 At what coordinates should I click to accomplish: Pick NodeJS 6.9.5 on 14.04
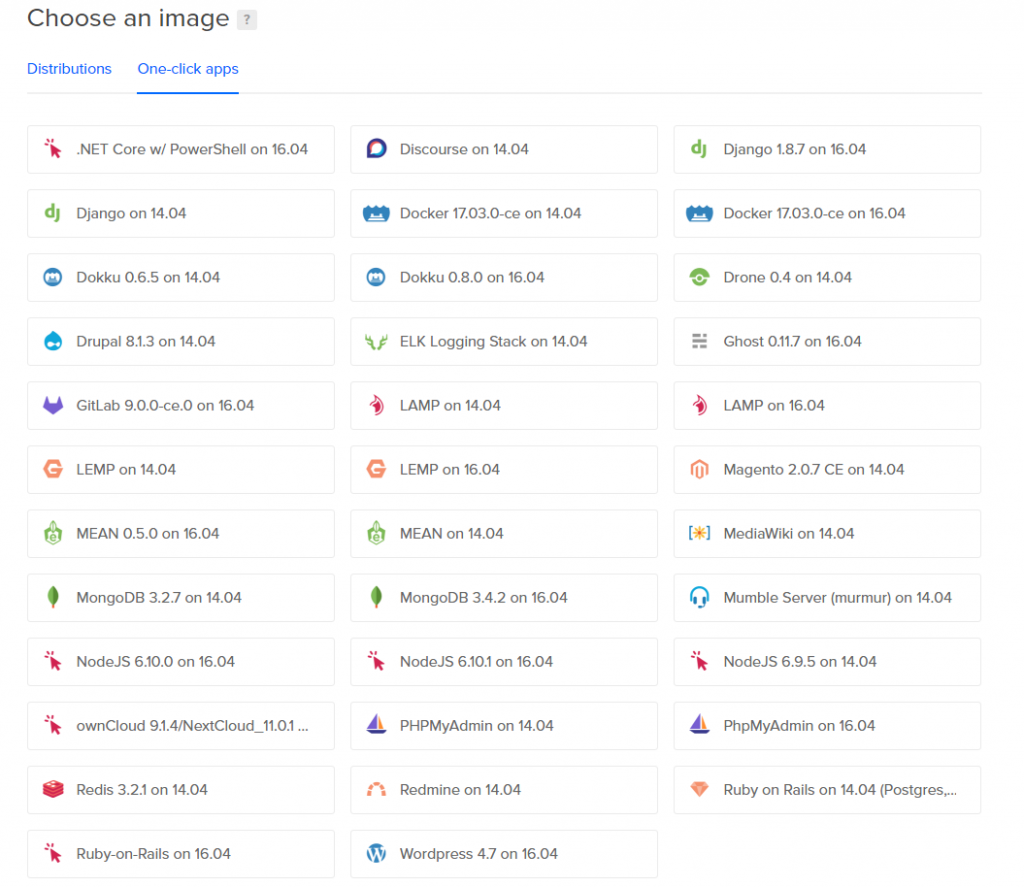[827, 662]
